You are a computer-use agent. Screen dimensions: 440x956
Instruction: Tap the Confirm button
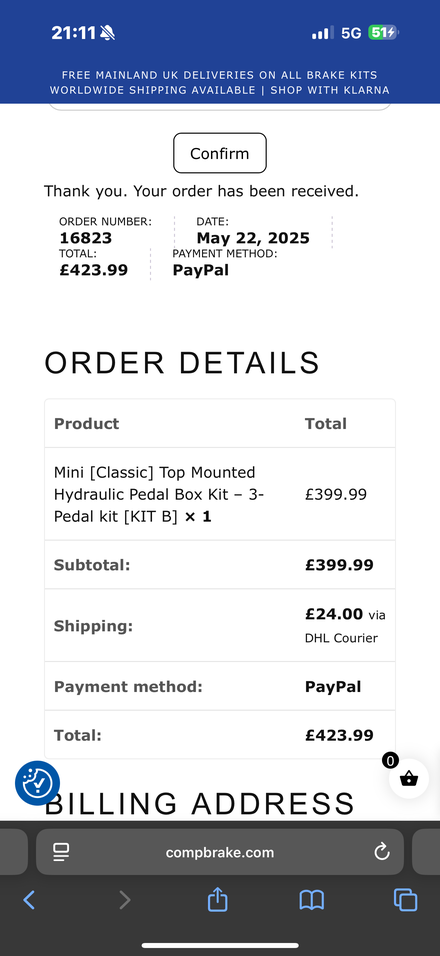(220, 153)
